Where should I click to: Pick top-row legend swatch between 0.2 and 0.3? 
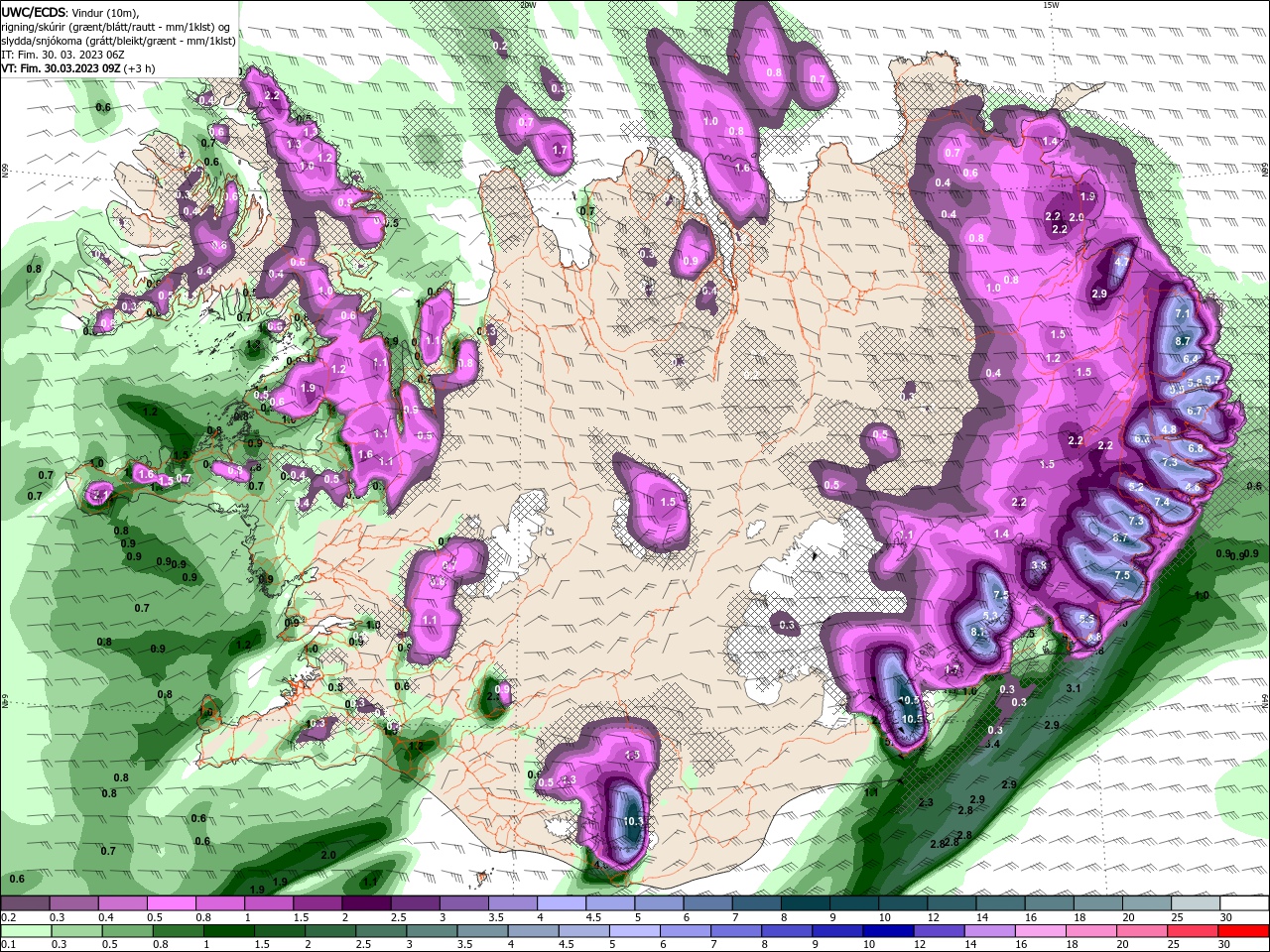click(25, 903)
